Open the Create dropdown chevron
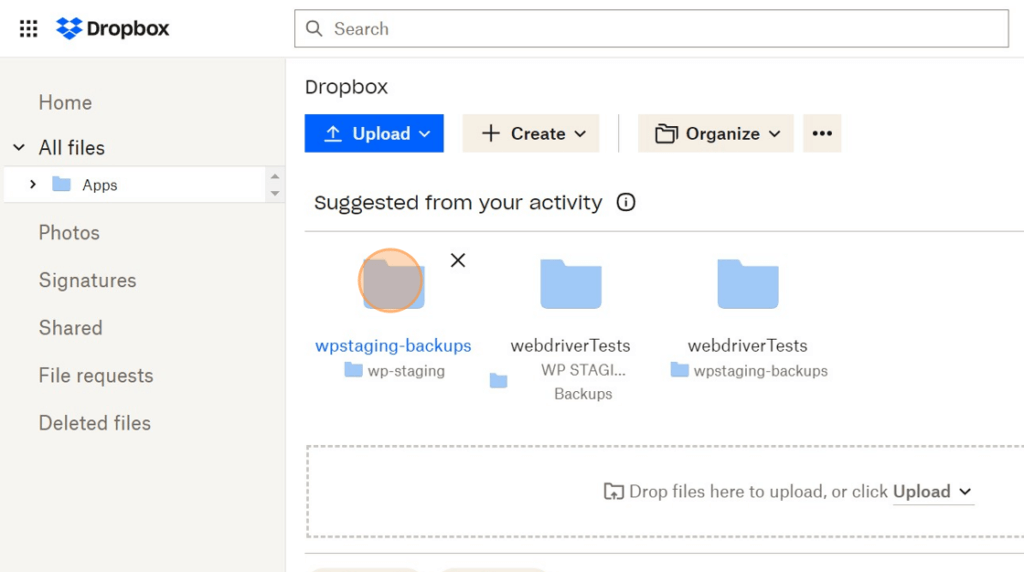Image resolution: width=1024 pixels, height=572 pixels. coord(580,134)
